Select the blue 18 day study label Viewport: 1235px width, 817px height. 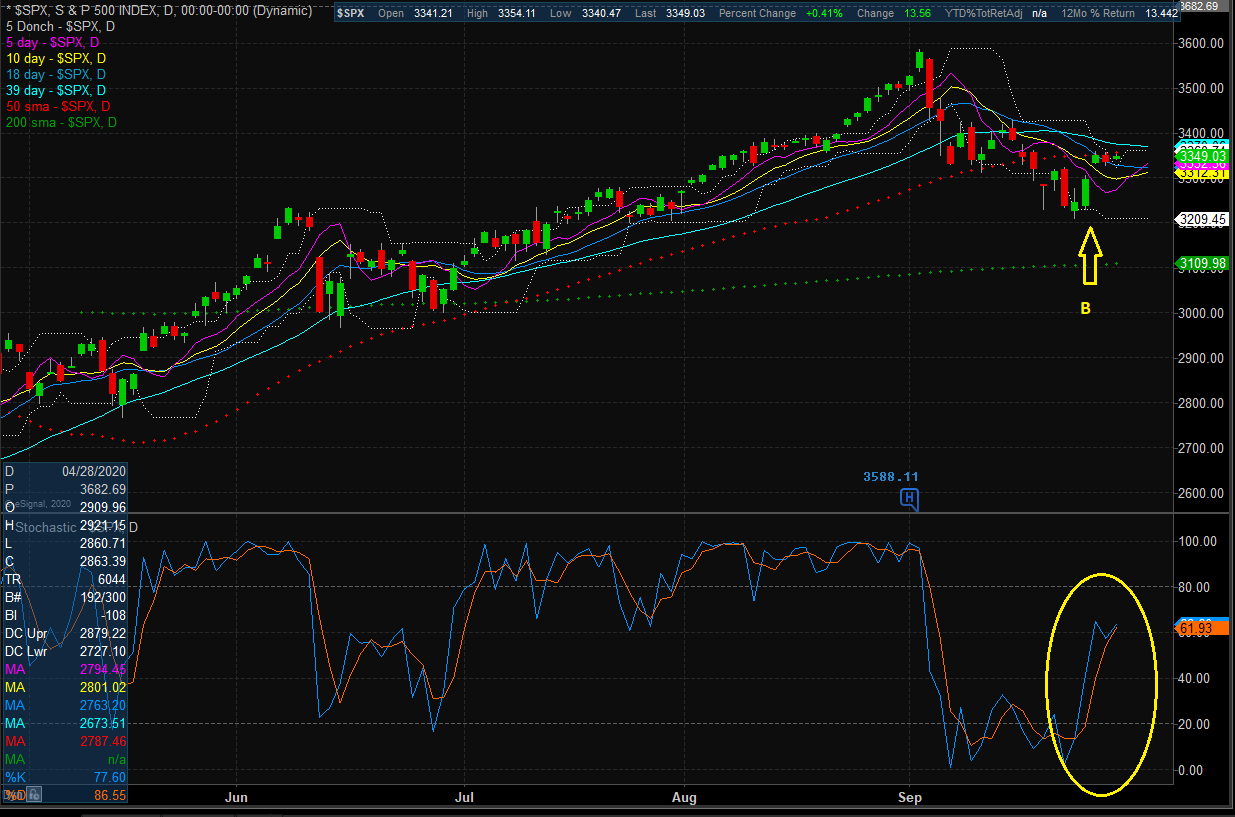point(56,74)
